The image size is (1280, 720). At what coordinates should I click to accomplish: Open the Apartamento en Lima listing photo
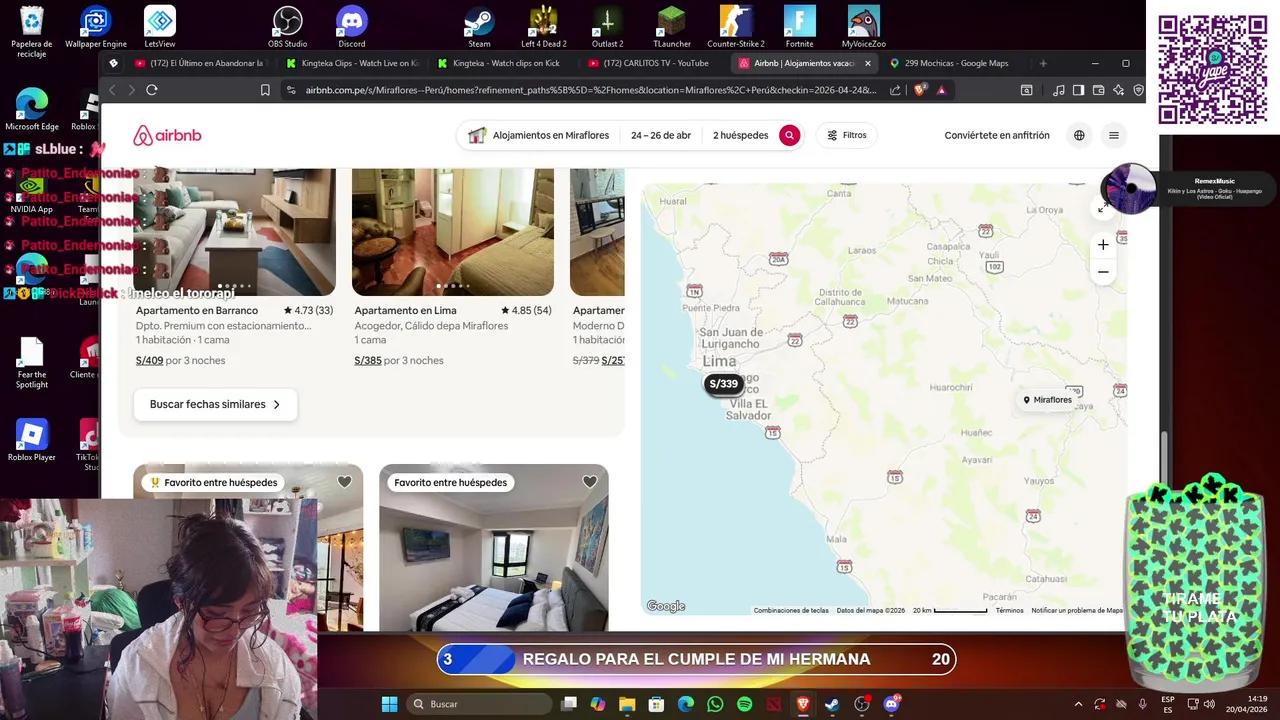tap(453, 232)
